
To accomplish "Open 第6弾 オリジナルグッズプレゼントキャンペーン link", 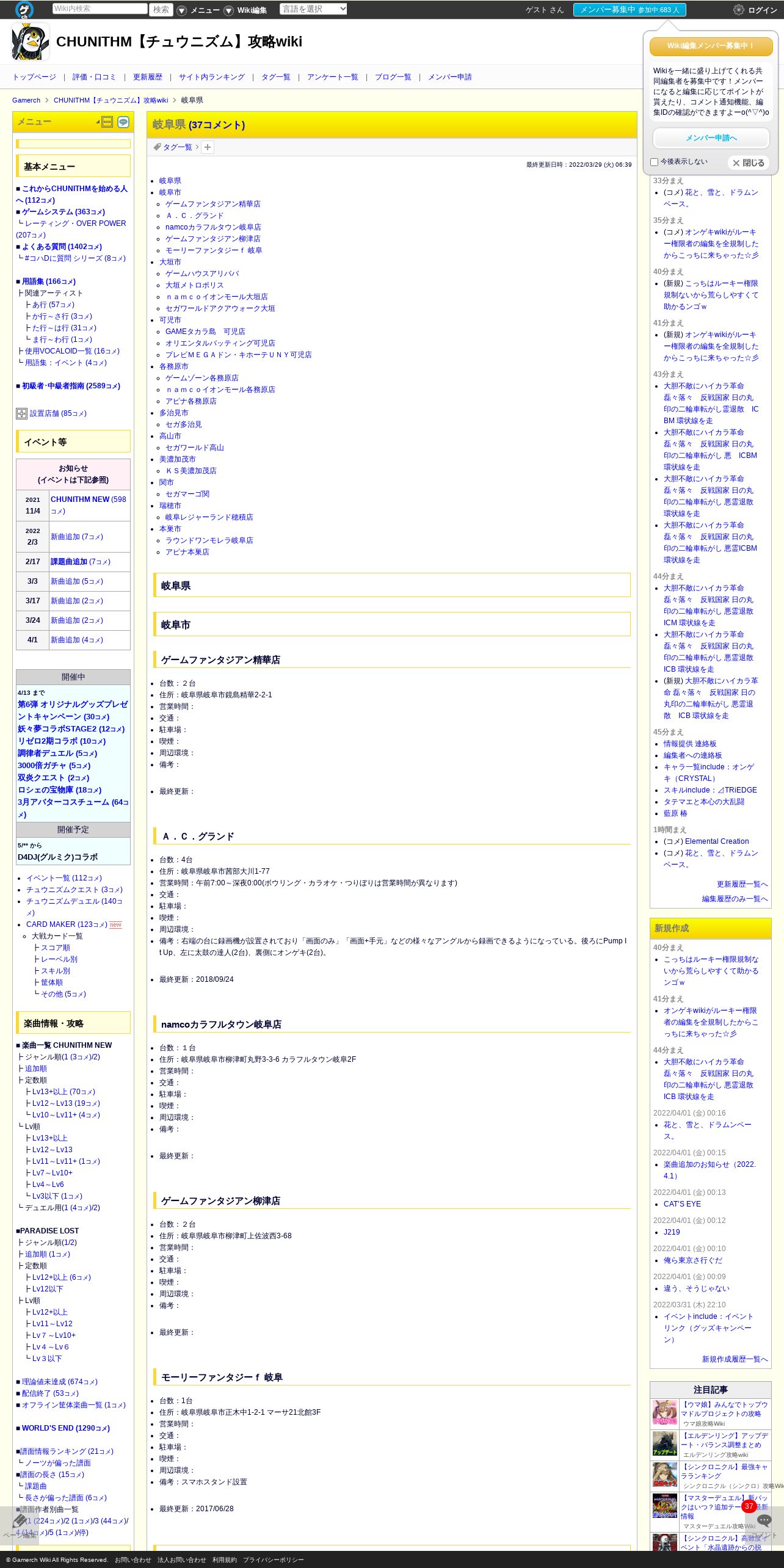I will (73, 711).
